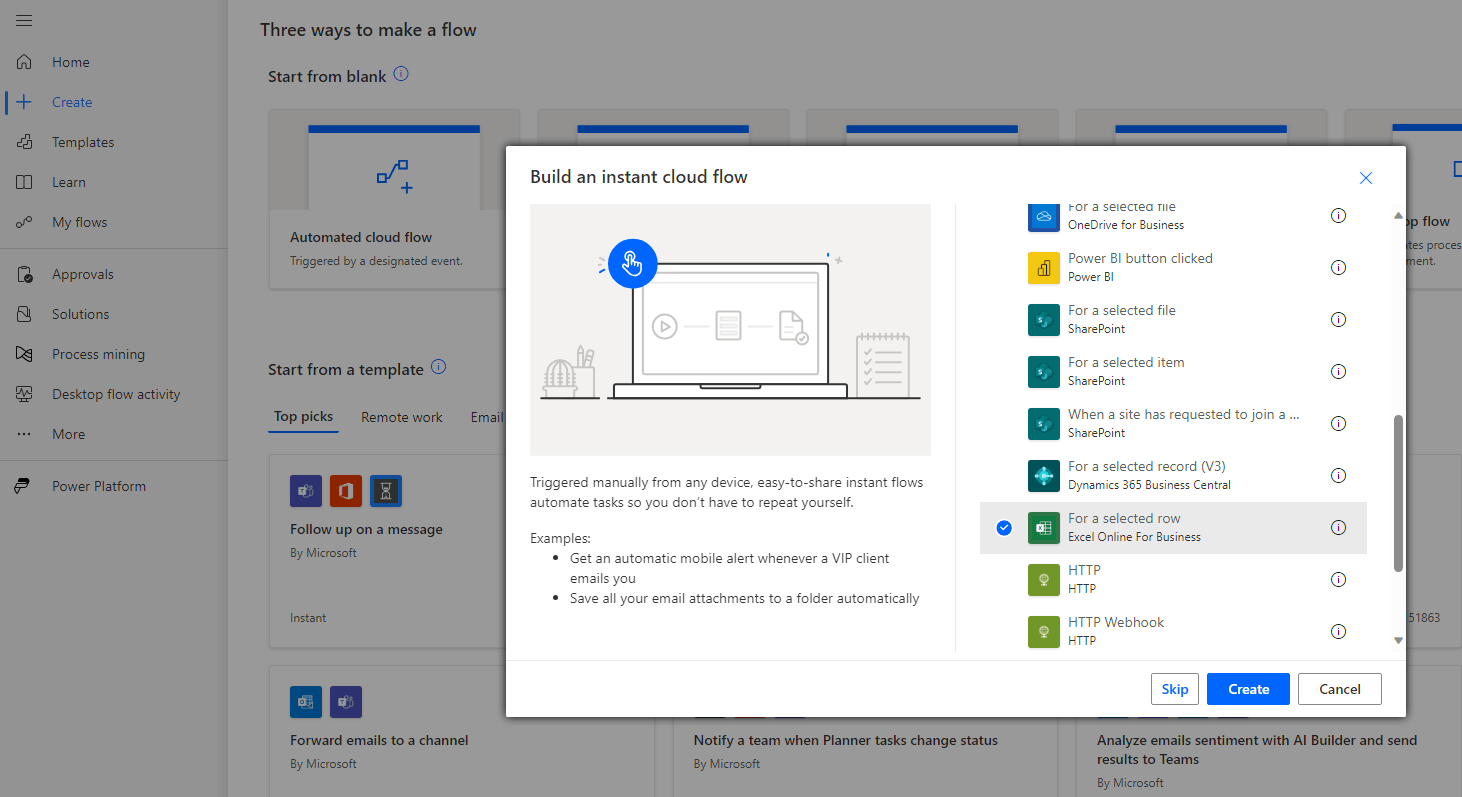
Task: Click the trigger list scrollbar thumb
Action: [x=1398, y=494]
